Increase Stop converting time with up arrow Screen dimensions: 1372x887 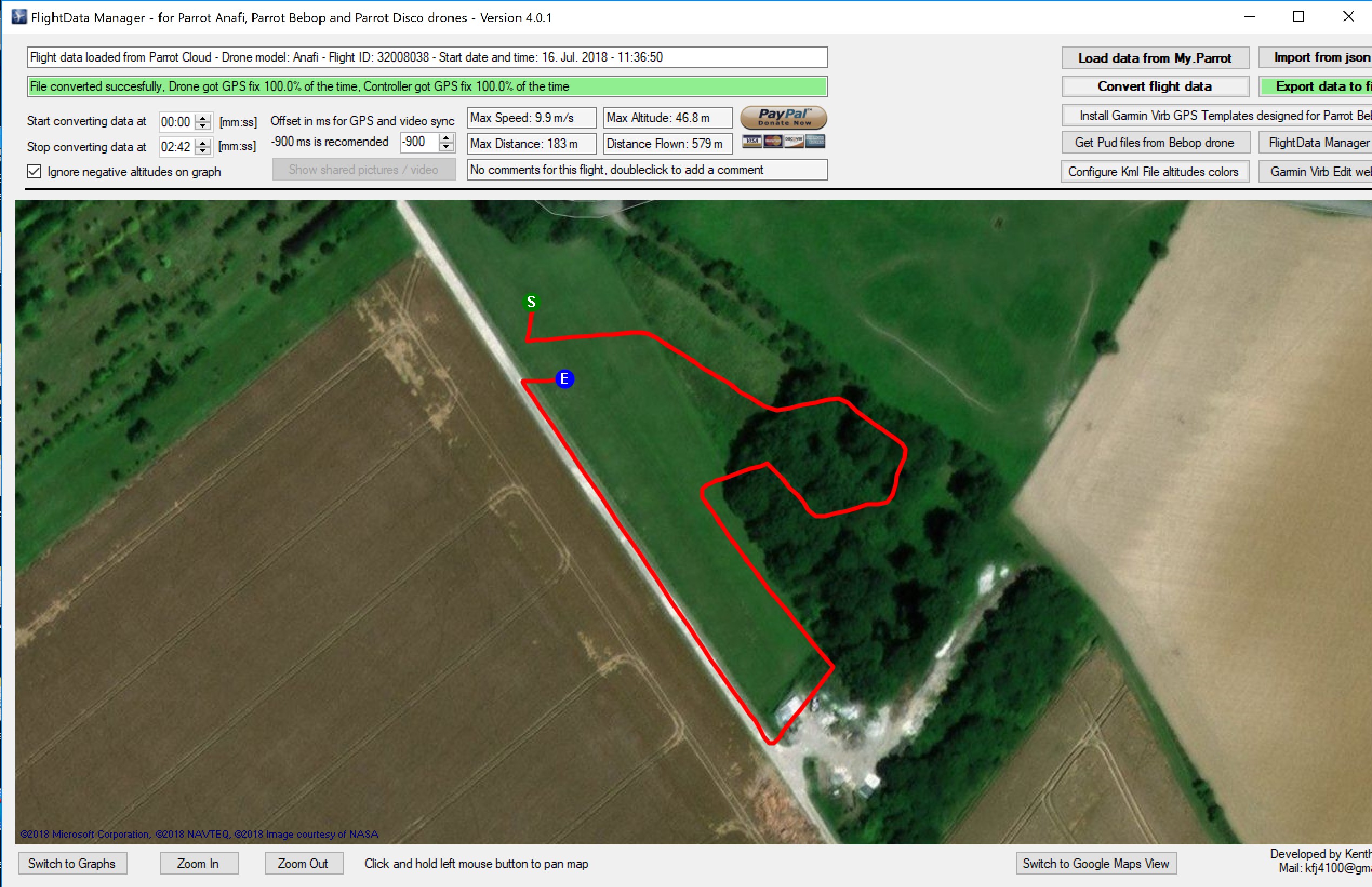coord(203,142)
